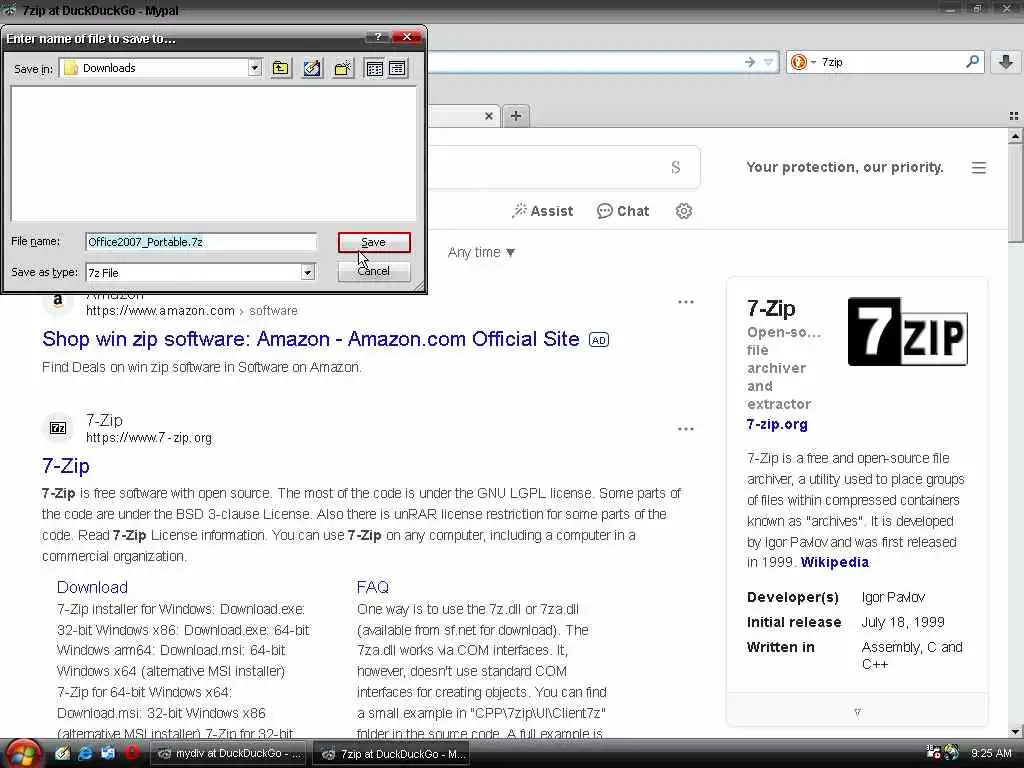Click the File name input field
The height and width of the screenshot is (768, 1024).
[201, 242]
